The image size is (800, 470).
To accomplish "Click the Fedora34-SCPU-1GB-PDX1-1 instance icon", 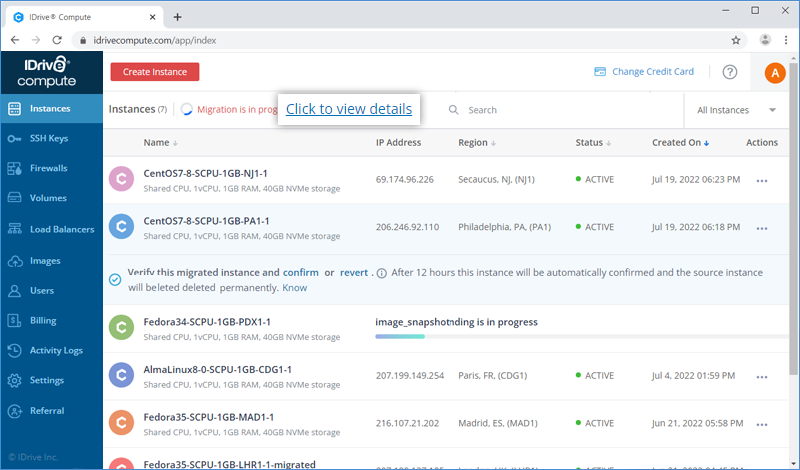I will point(121,328).
